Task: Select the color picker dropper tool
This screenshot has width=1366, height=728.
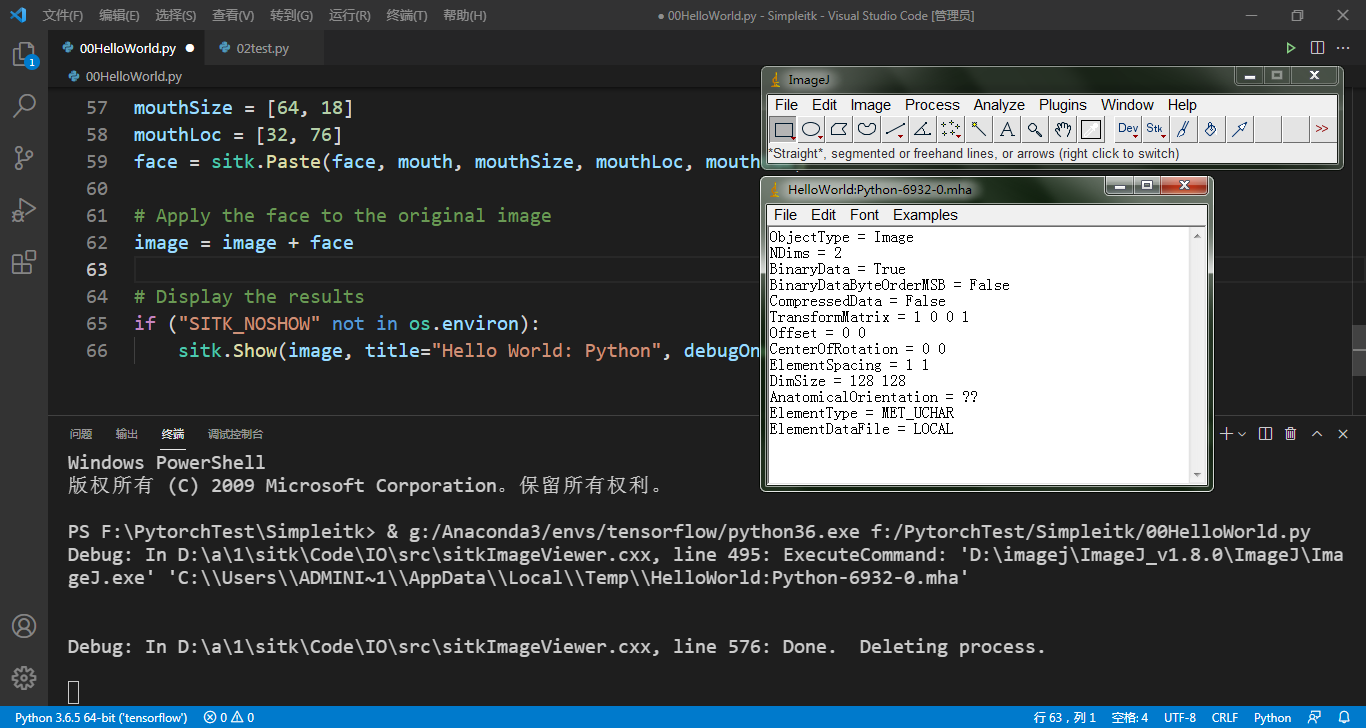Action: click(1092, 129)
